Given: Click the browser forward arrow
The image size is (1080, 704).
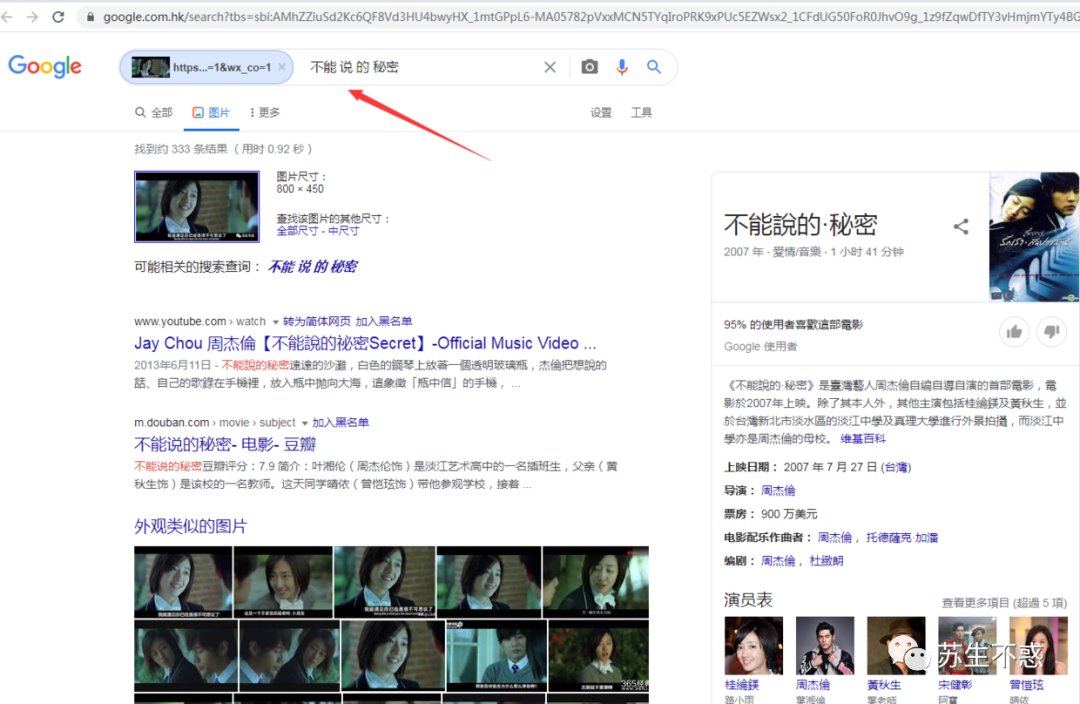Looking at the screenshot, I should (x=32, y=17).
